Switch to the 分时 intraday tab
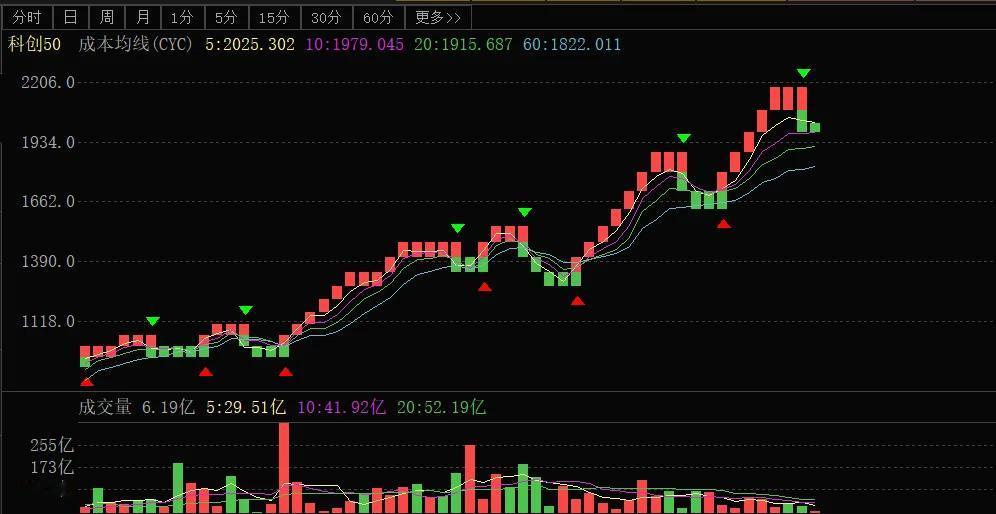Viewport: 996px width, 514px height. [x=27, y=17]
